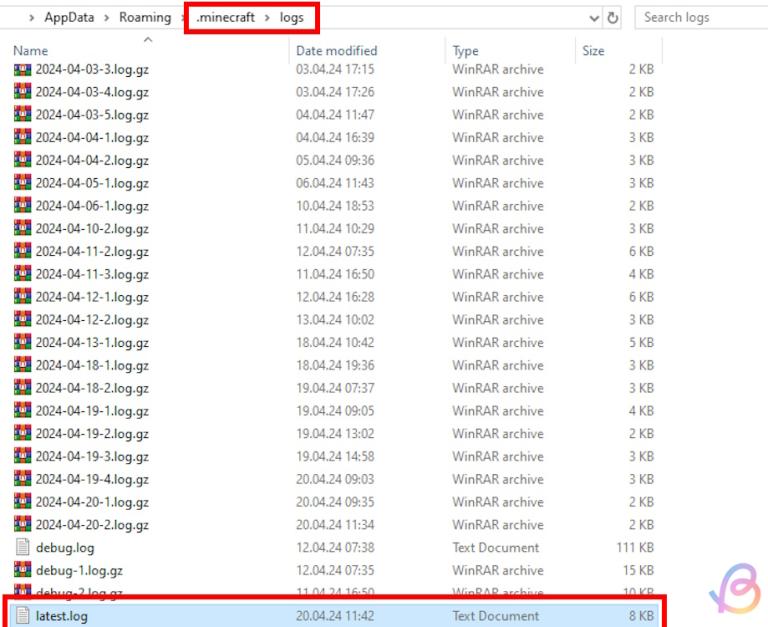This screenshot has width=768, height=627.
Task: Select the 2024-04-19-4.log.gz file name
Action: (92, 480)
